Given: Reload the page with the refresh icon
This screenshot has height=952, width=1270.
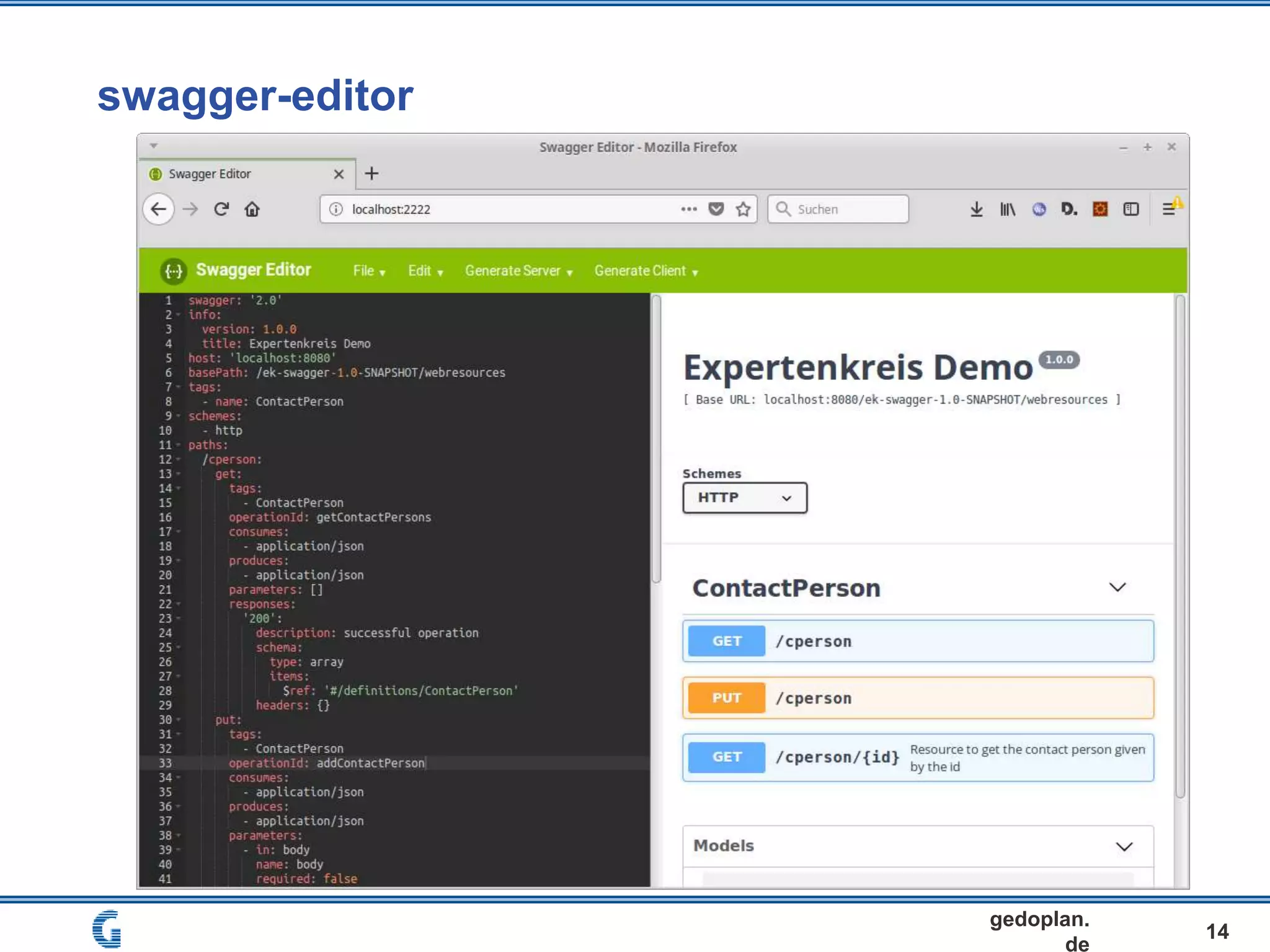Looking at the screenshot, I should 221,209.
